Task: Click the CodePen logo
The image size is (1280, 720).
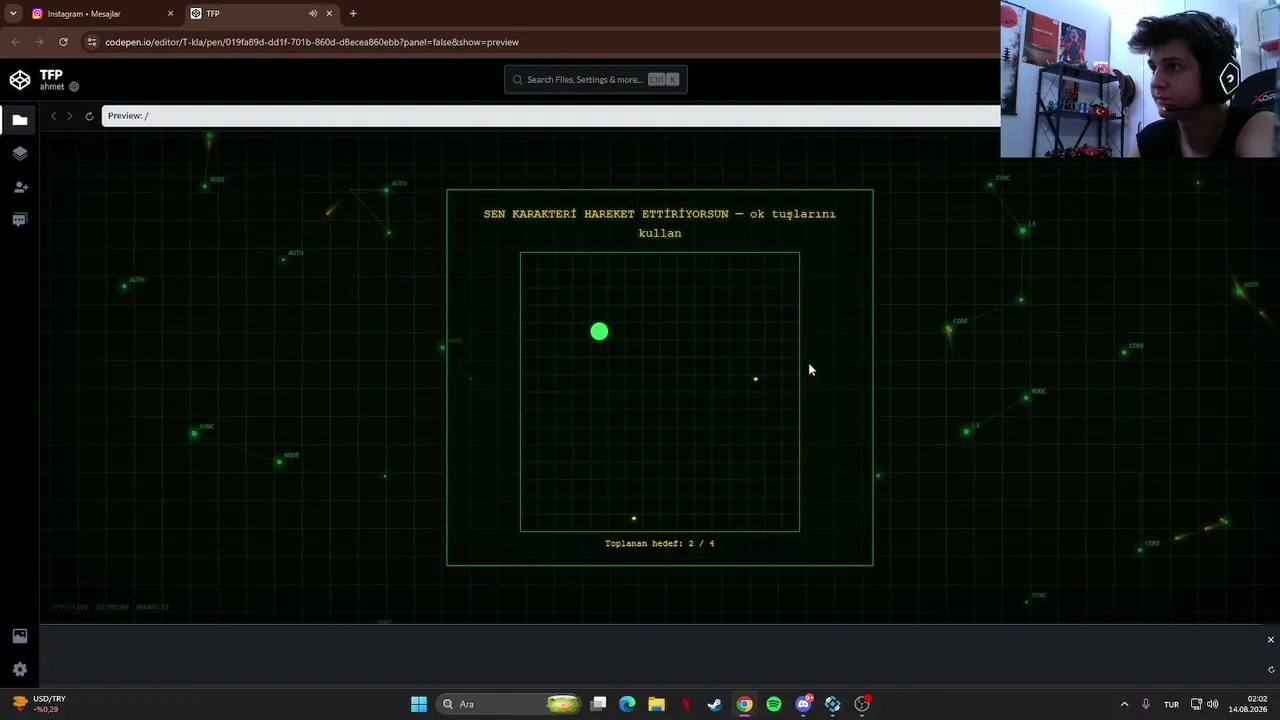Action: [19, 80]
